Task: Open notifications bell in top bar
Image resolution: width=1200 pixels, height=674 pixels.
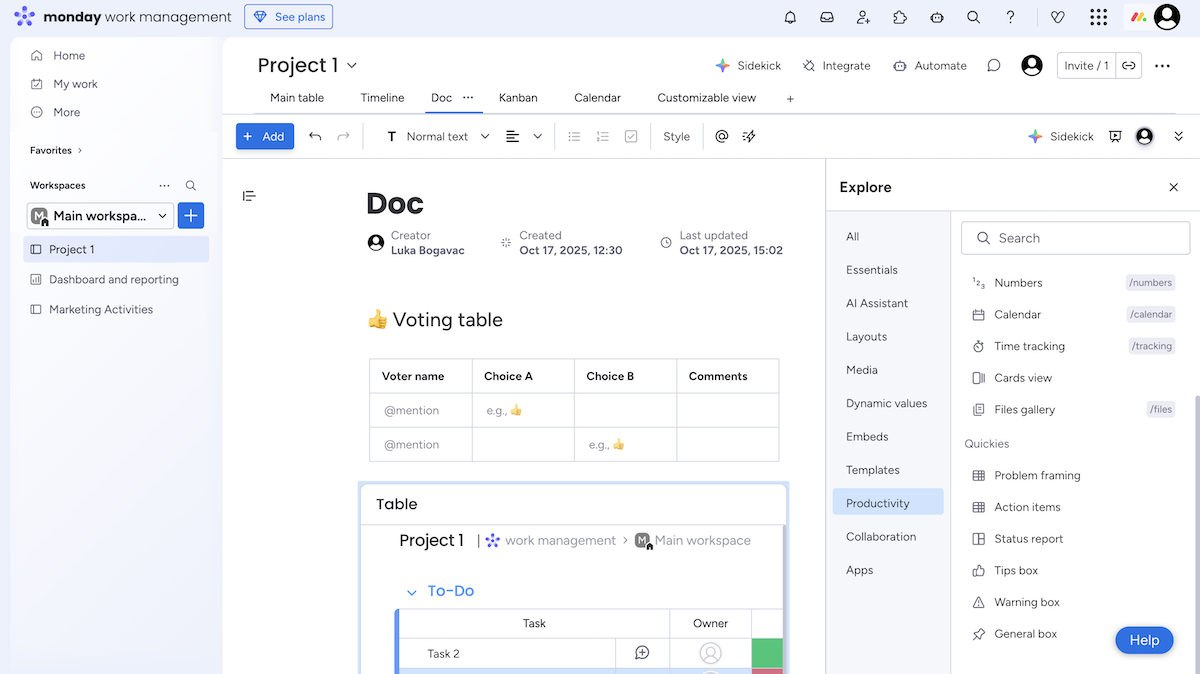Action: (789, 17)
